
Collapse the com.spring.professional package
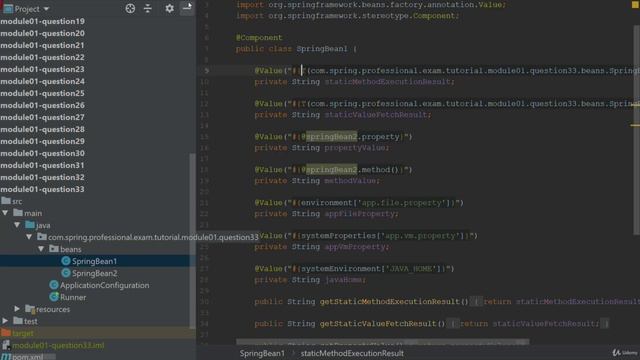29,237
